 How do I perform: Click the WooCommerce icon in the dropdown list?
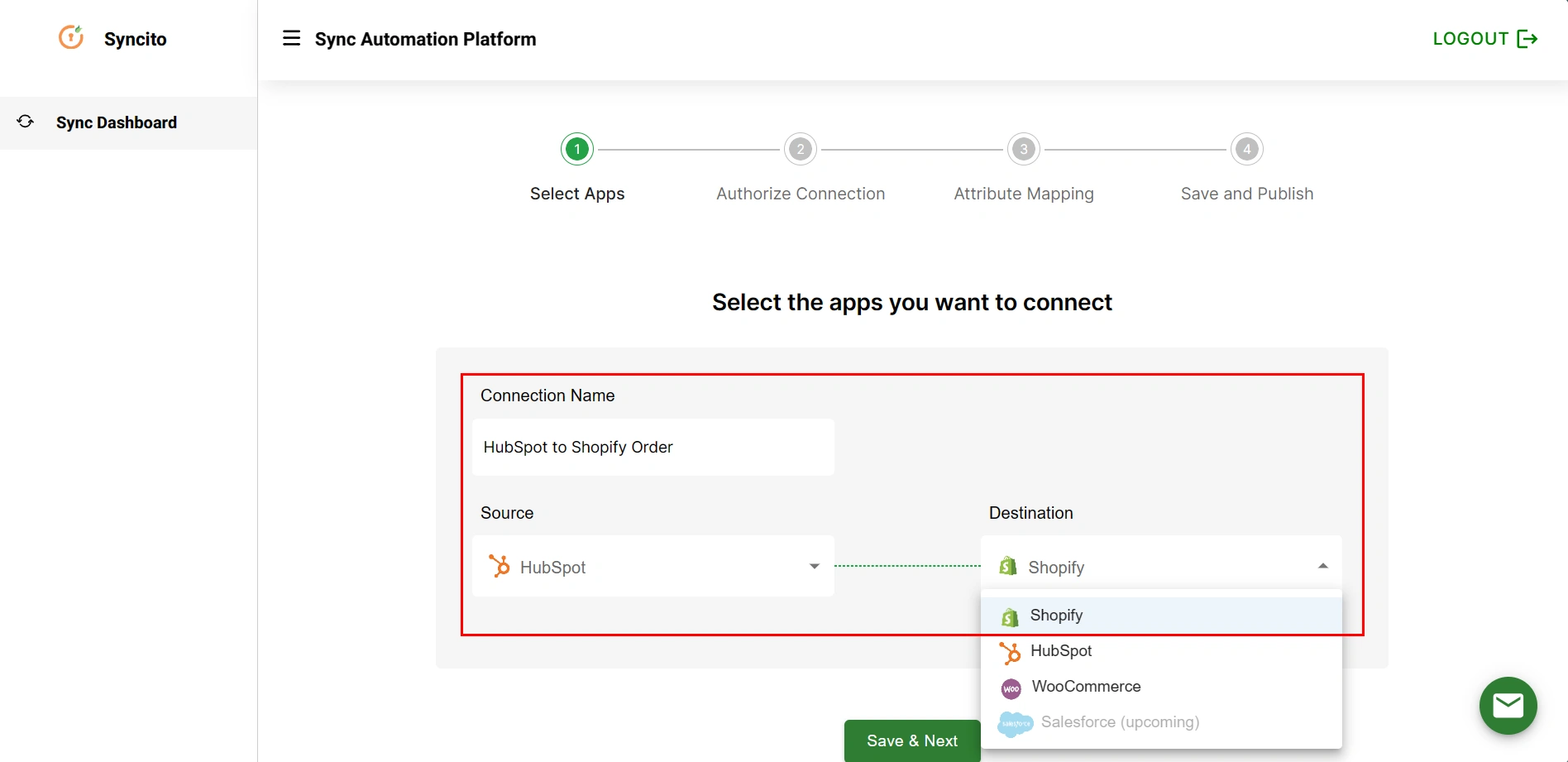point(1010,688)
